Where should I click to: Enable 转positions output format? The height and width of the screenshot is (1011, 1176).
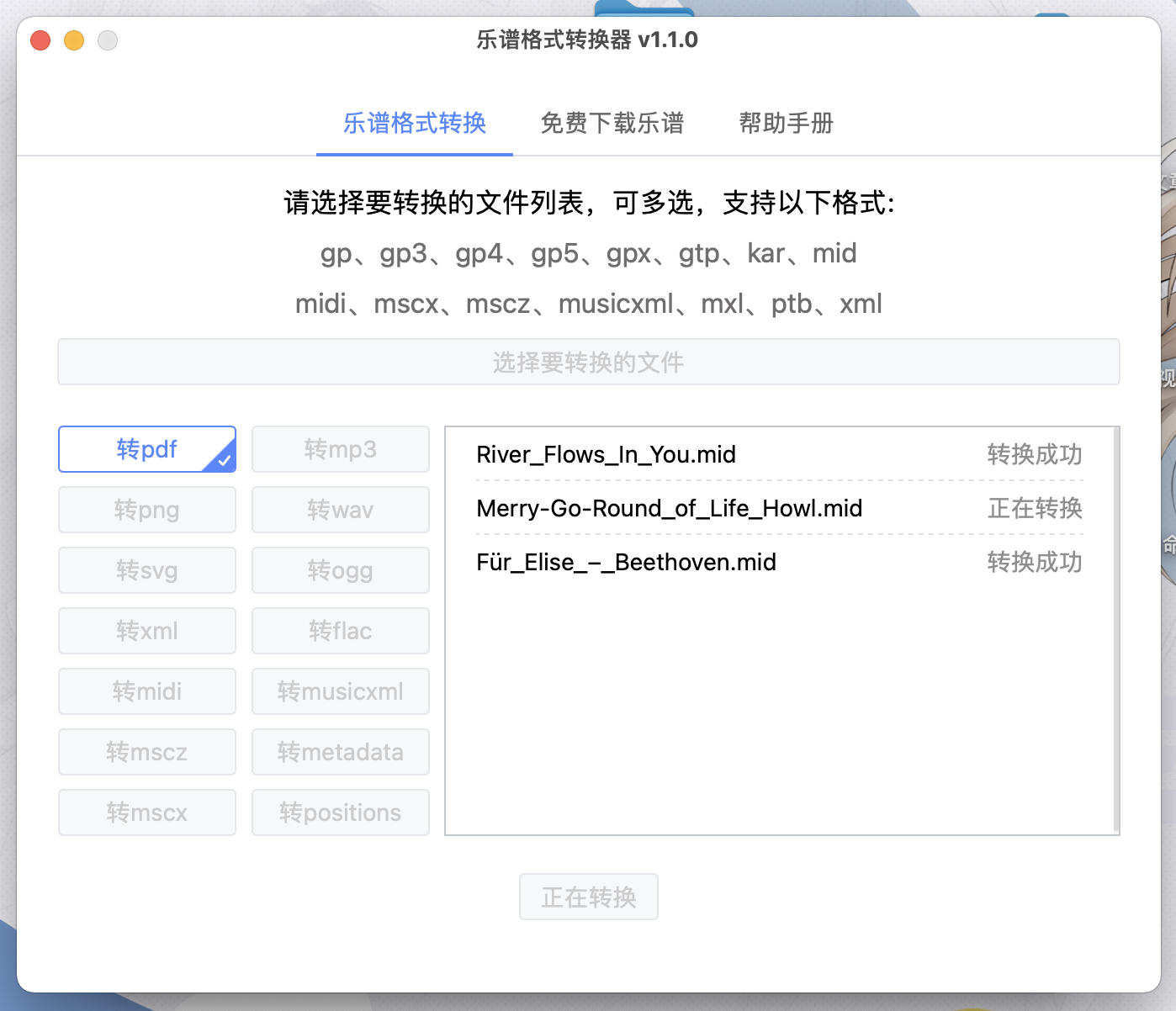(340, 813)
